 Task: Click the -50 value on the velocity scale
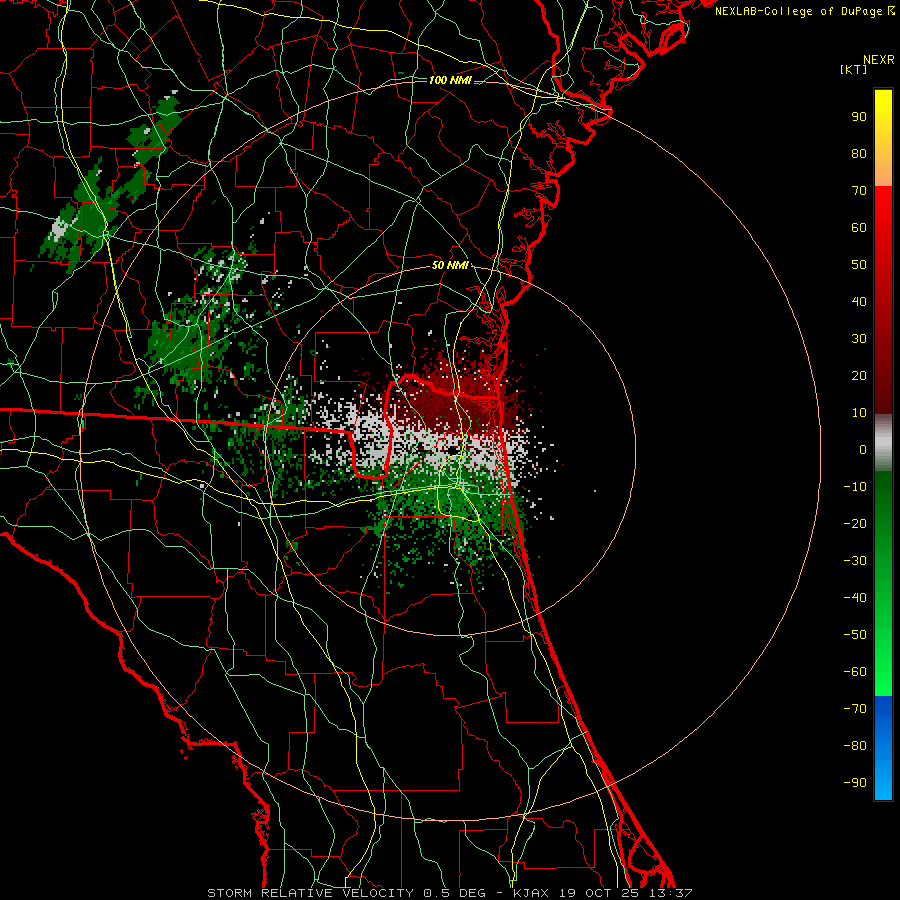855,635
